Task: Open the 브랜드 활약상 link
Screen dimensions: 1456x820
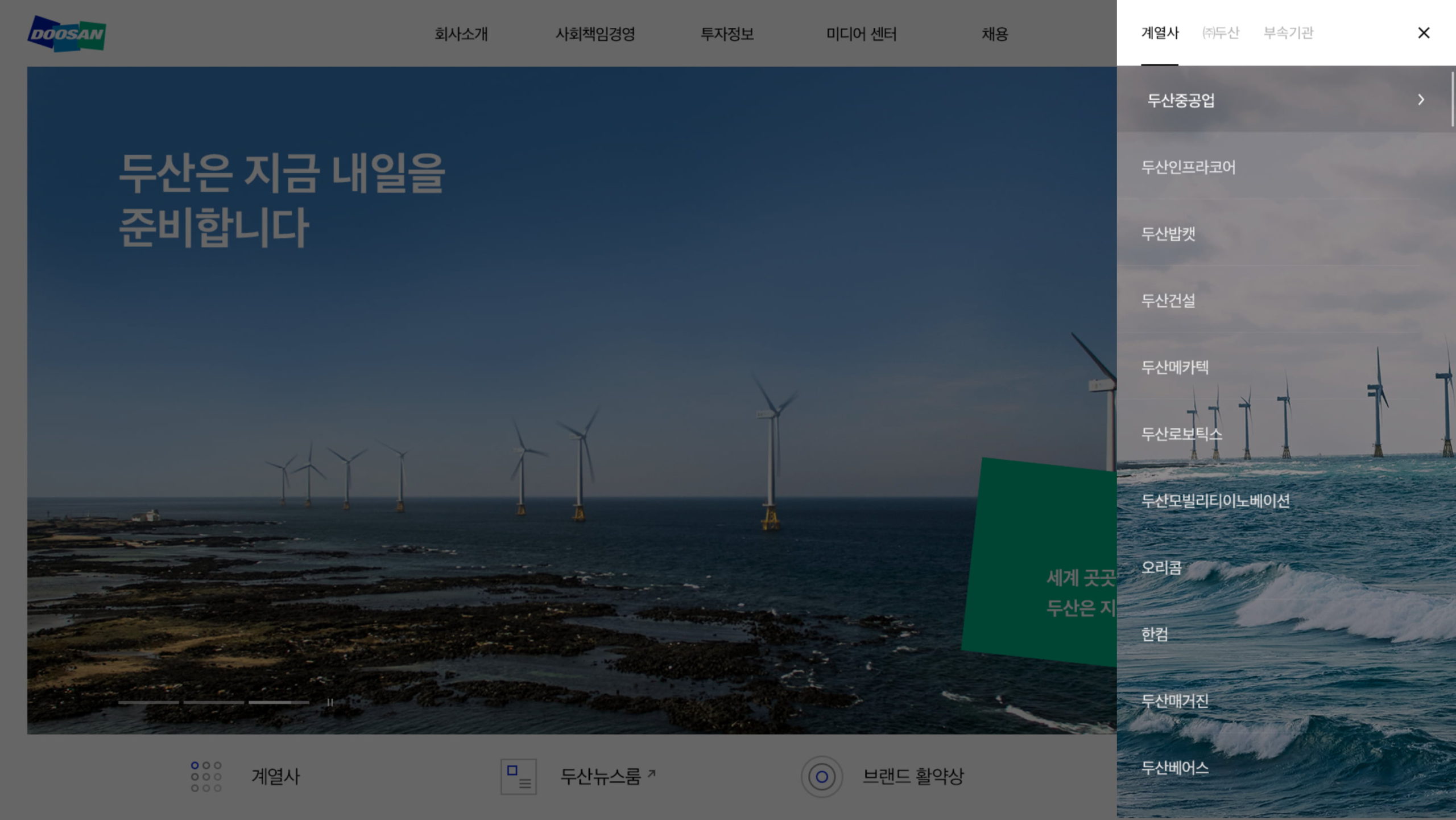Action: pos(913,776)
